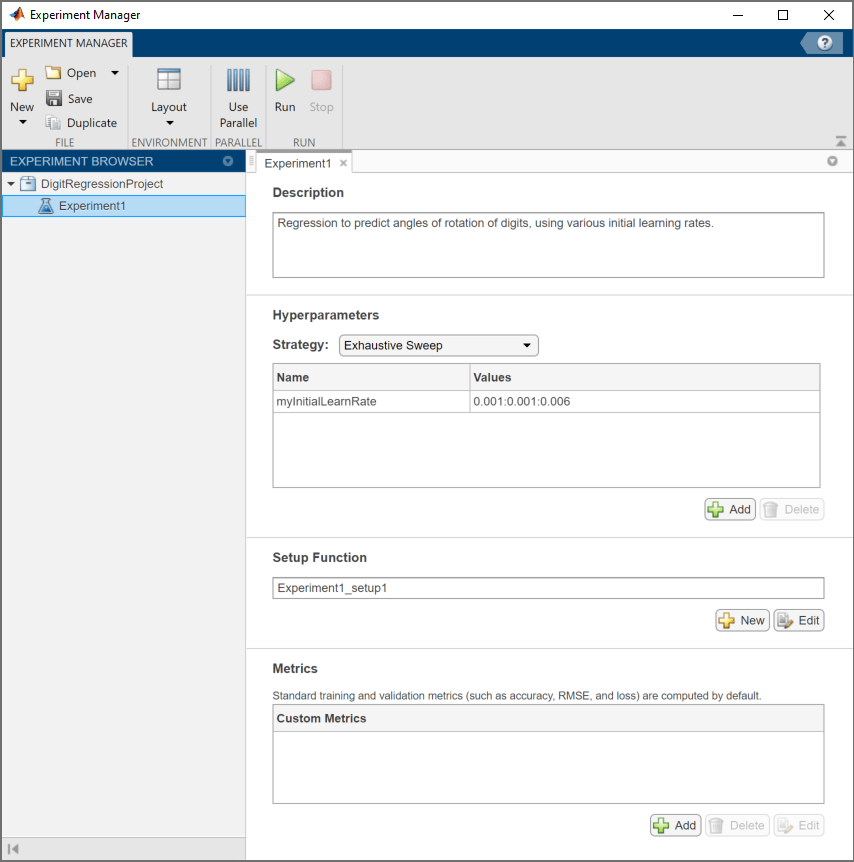Add a custom metric with Add button

click(x=675, y=825)
